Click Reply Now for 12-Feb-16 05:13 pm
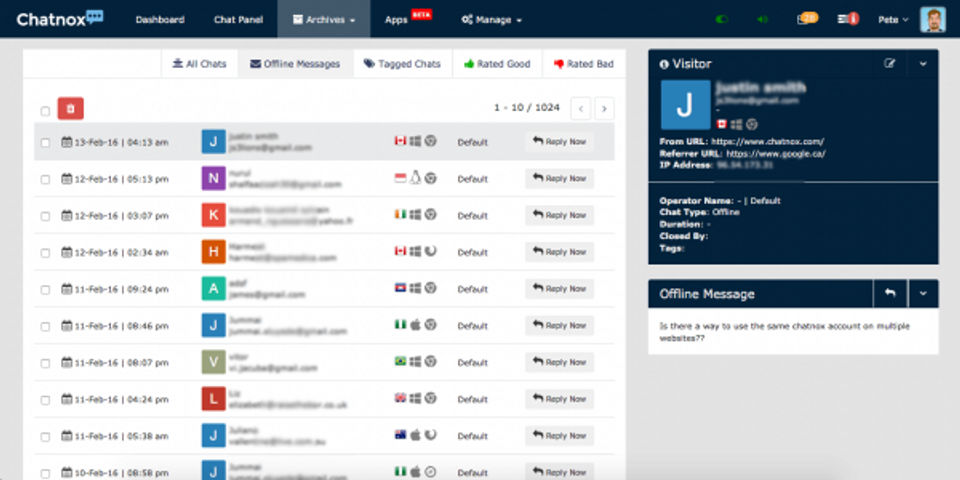The height and width of the screenshot is (480, 960). 559,178
